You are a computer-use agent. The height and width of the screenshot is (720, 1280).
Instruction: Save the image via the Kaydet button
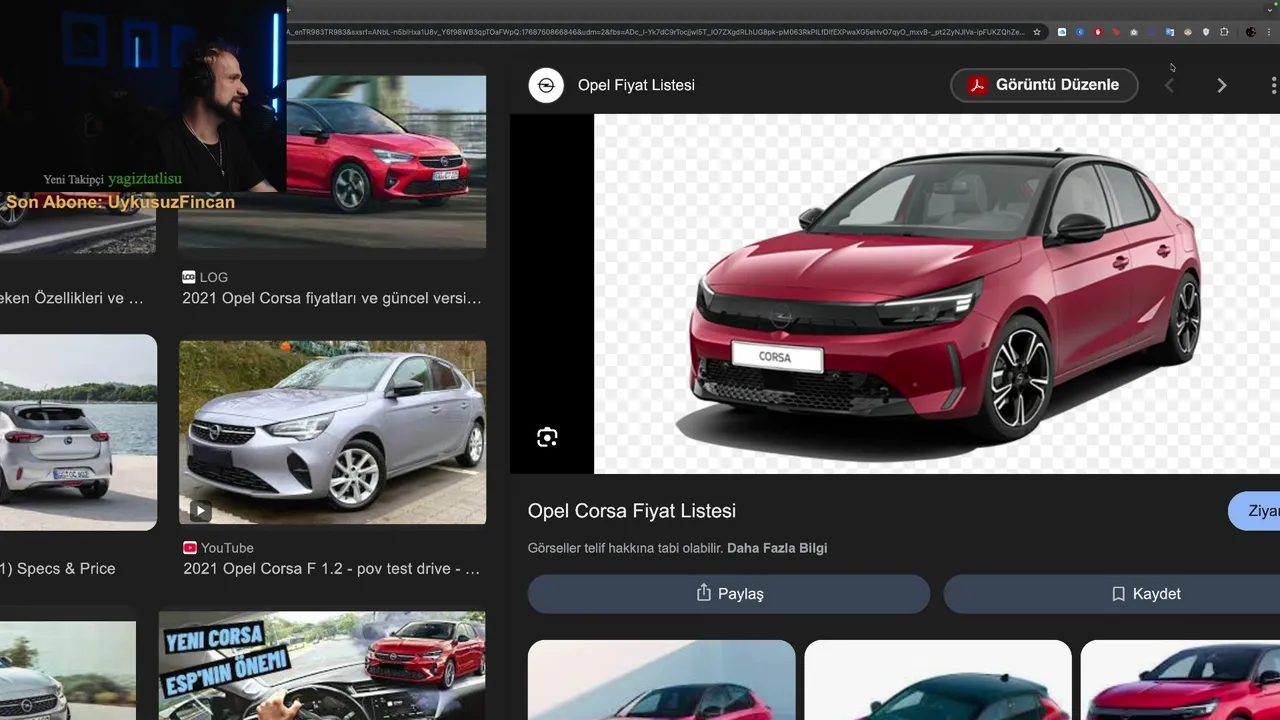[1112, 594]
